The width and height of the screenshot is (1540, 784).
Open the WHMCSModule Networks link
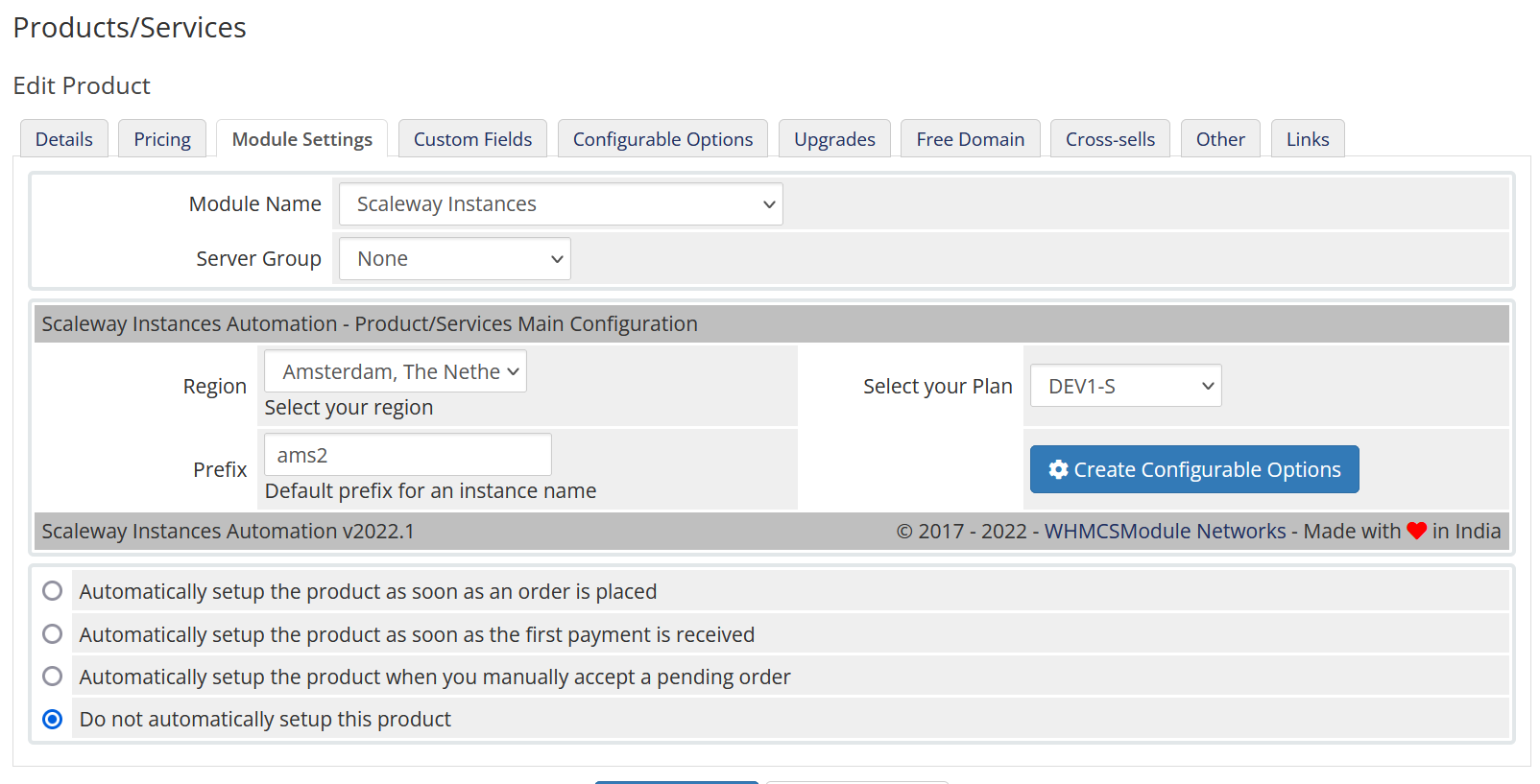click(1165, 531)
